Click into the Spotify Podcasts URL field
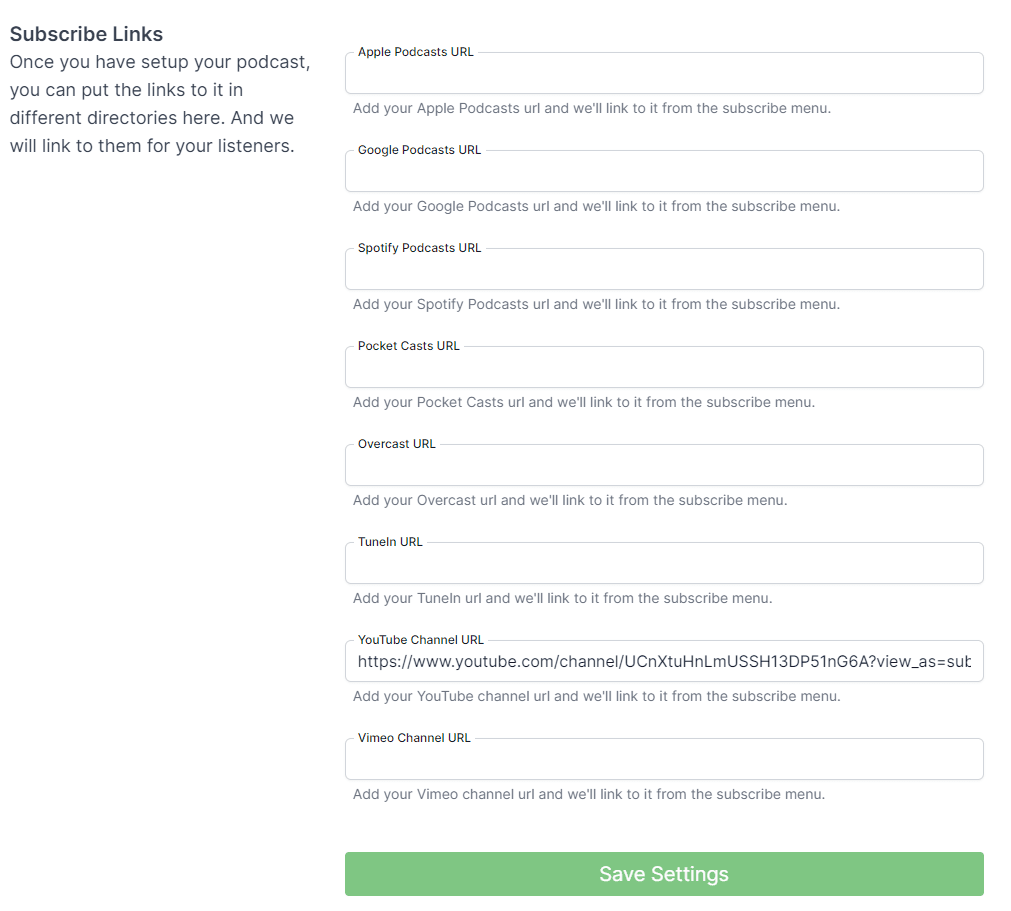Image resolution: width=1011 pixels, height=911 pixels. [x=664, y=271]
